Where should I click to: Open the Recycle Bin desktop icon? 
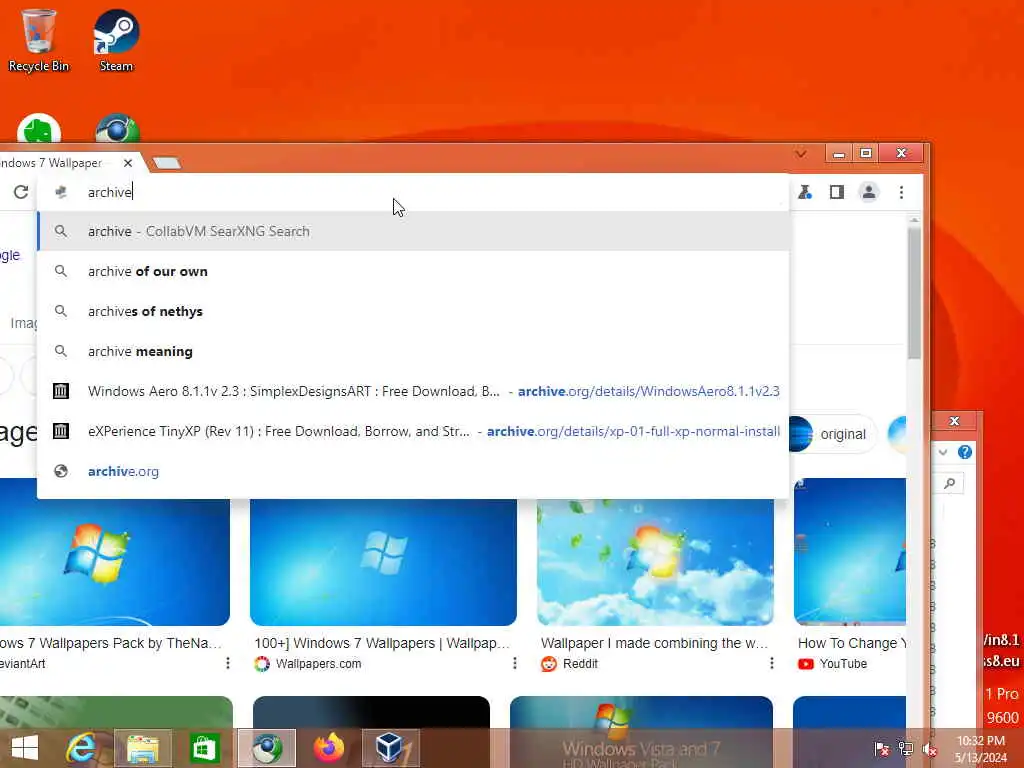coord(38,40)
